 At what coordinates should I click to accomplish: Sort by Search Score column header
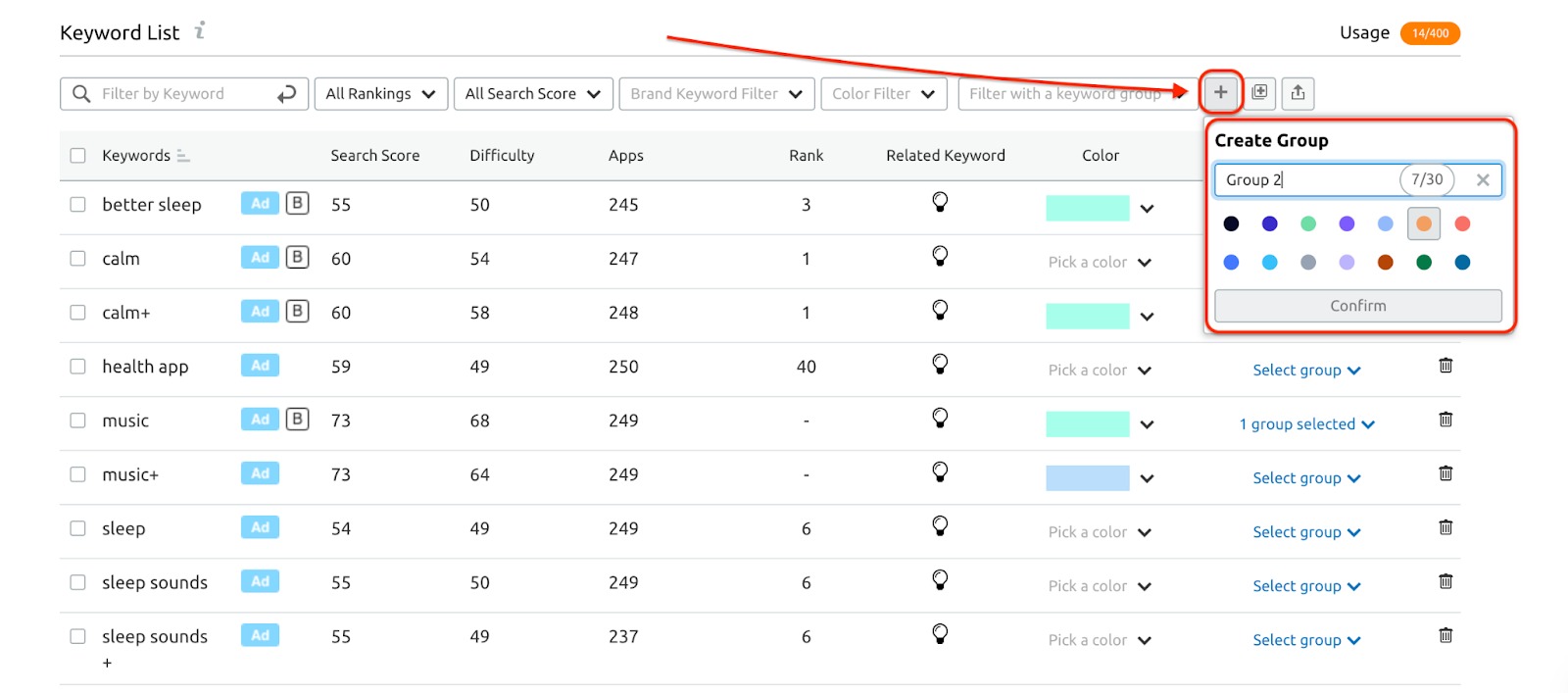pos(374,156)
